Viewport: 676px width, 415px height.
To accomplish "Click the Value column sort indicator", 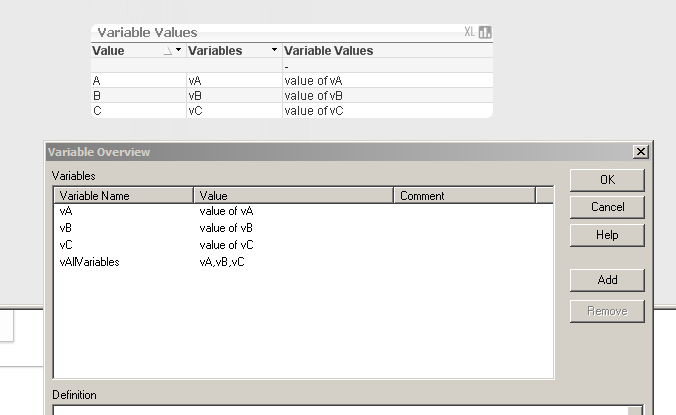I will click(x=168, y=51).
